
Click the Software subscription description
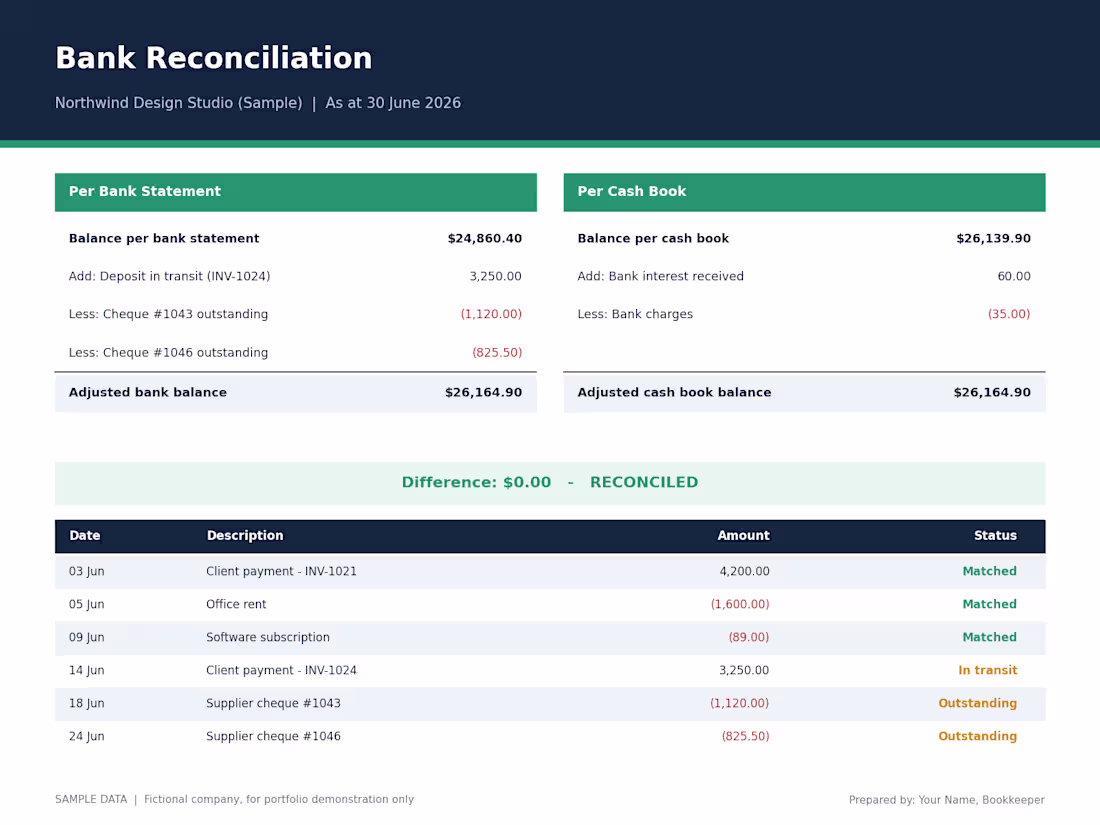268,638
